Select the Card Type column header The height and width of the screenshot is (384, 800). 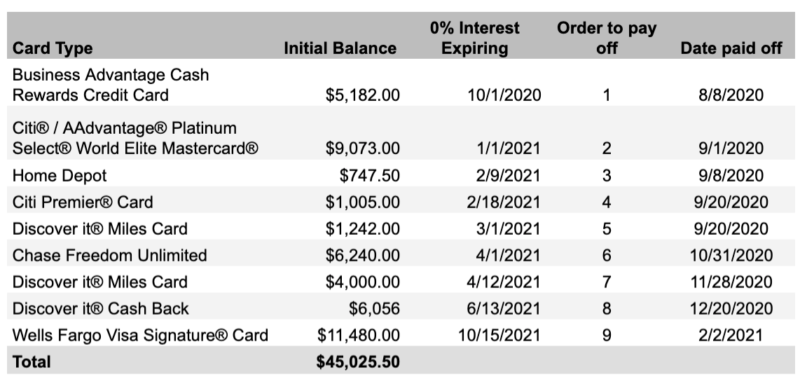tap(53, 48)
